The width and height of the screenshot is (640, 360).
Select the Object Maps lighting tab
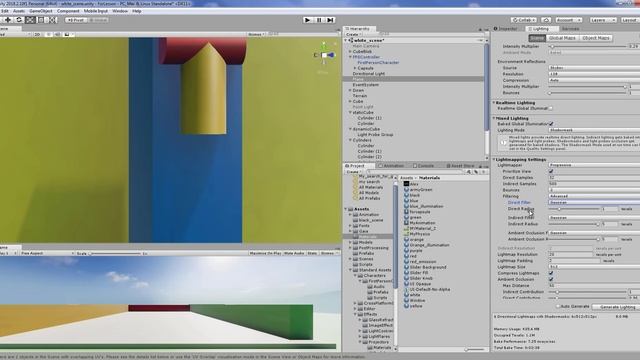click(596, 38)
